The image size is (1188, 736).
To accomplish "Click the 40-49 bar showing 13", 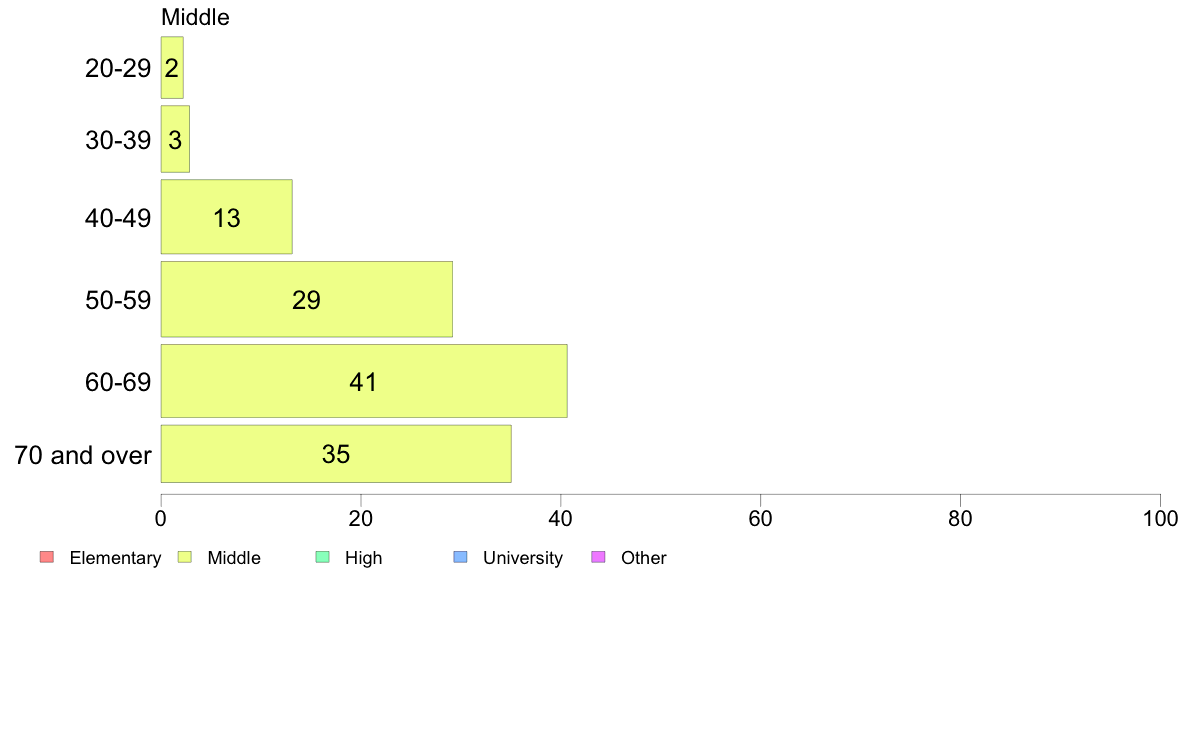I will click(x=227, y=217).
